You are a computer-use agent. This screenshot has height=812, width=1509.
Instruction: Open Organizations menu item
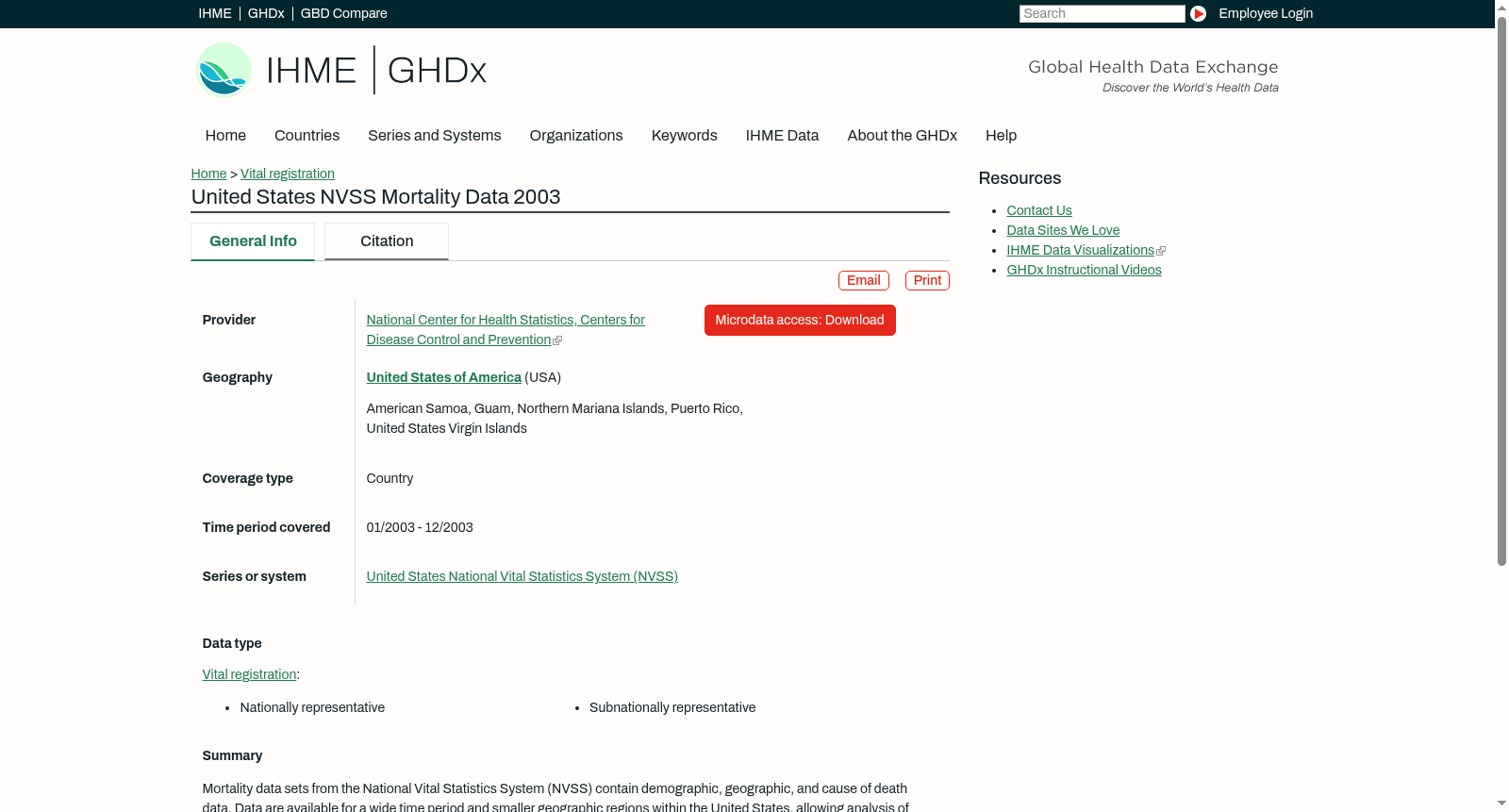(576, 136)
